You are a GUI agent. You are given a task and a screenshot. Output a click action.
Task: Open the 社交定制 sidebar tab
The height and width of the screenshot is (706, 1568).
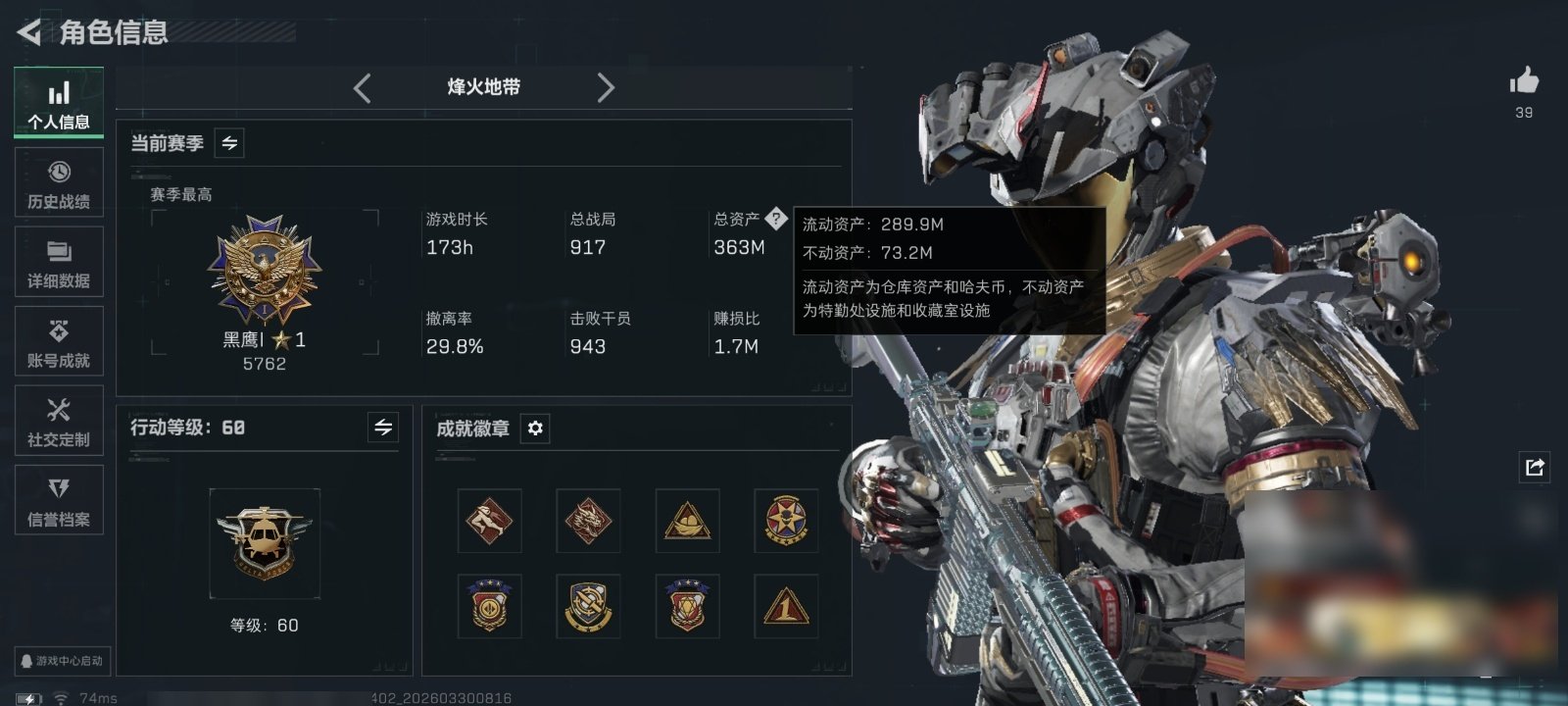click(x=59, y=422)
